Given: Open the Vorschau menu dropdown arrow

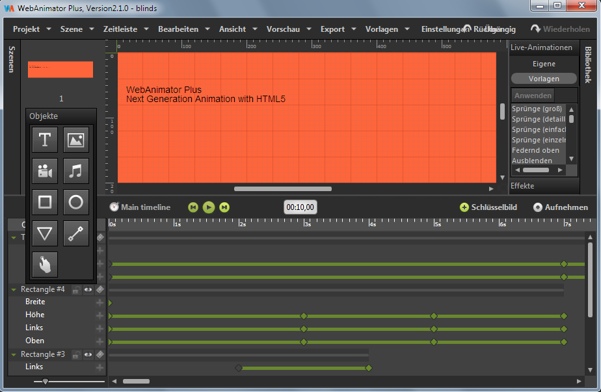Looking at the screenshot, I should tap(309, 29).
